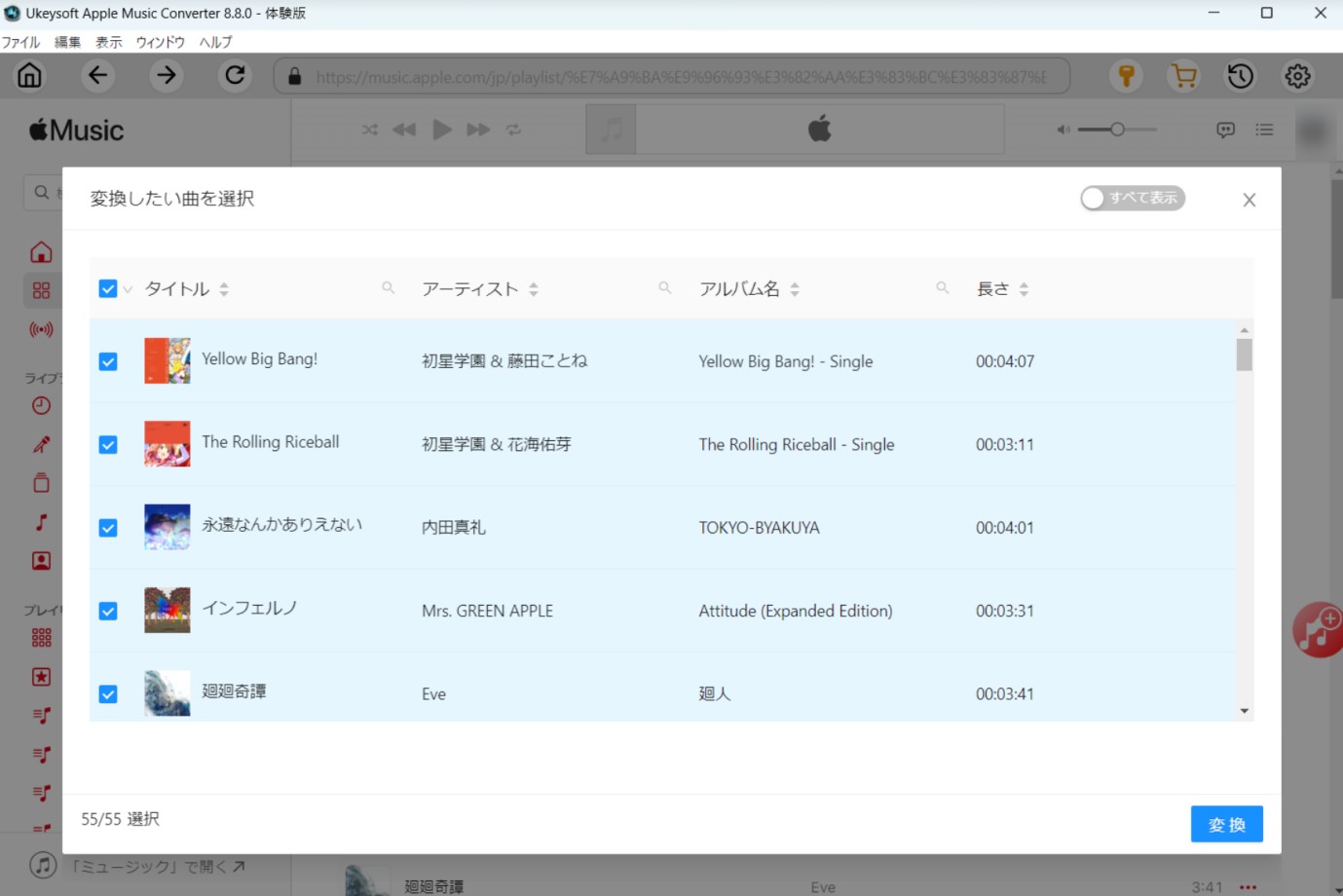
Task: Go back with the left arrow button
Action: click(x=98, y=76)
